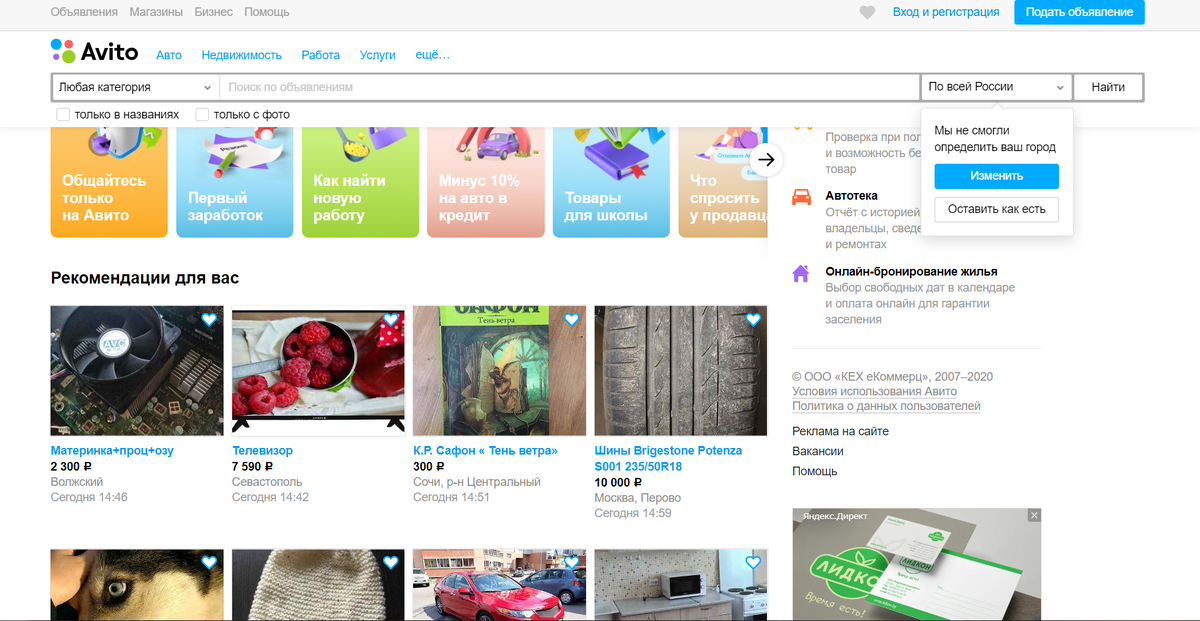
Task: Click 'К.Р. Сафон « Тень ветра»' title link
Action: (x=485, y=451)
